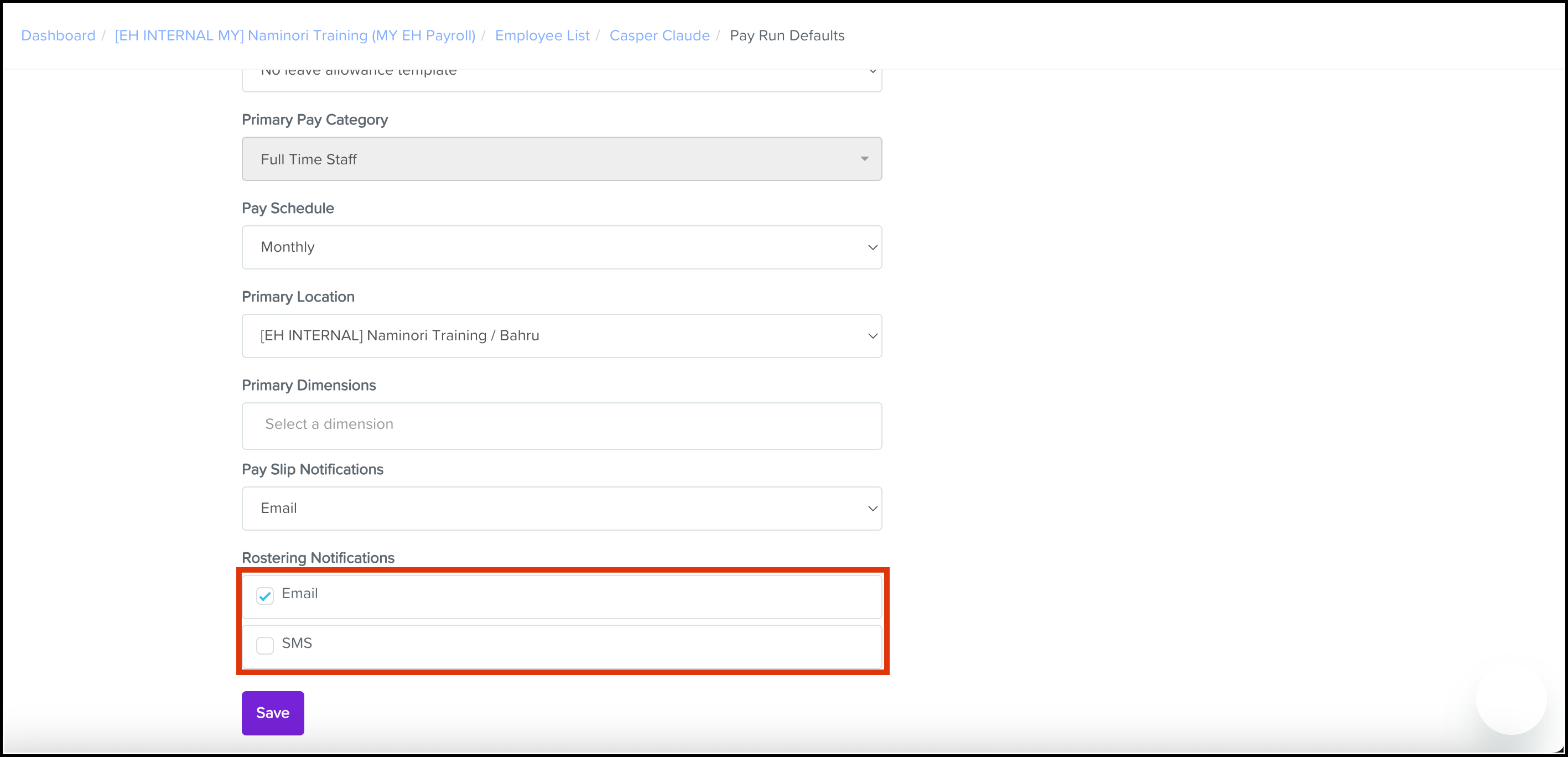1568x757 pixels.
Task: Open the Casper Claude breadcrumb link
Action: tap(659, 35)
